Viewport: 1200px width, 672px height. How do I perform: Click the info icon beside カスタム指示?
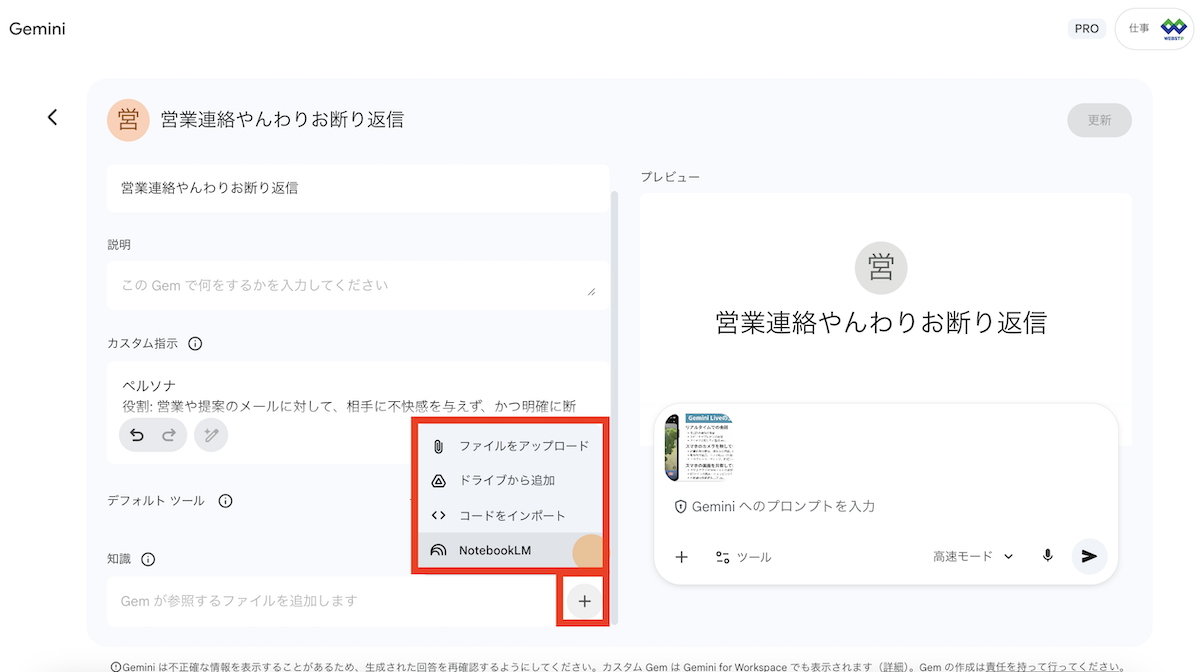click(x=195, y=343)
